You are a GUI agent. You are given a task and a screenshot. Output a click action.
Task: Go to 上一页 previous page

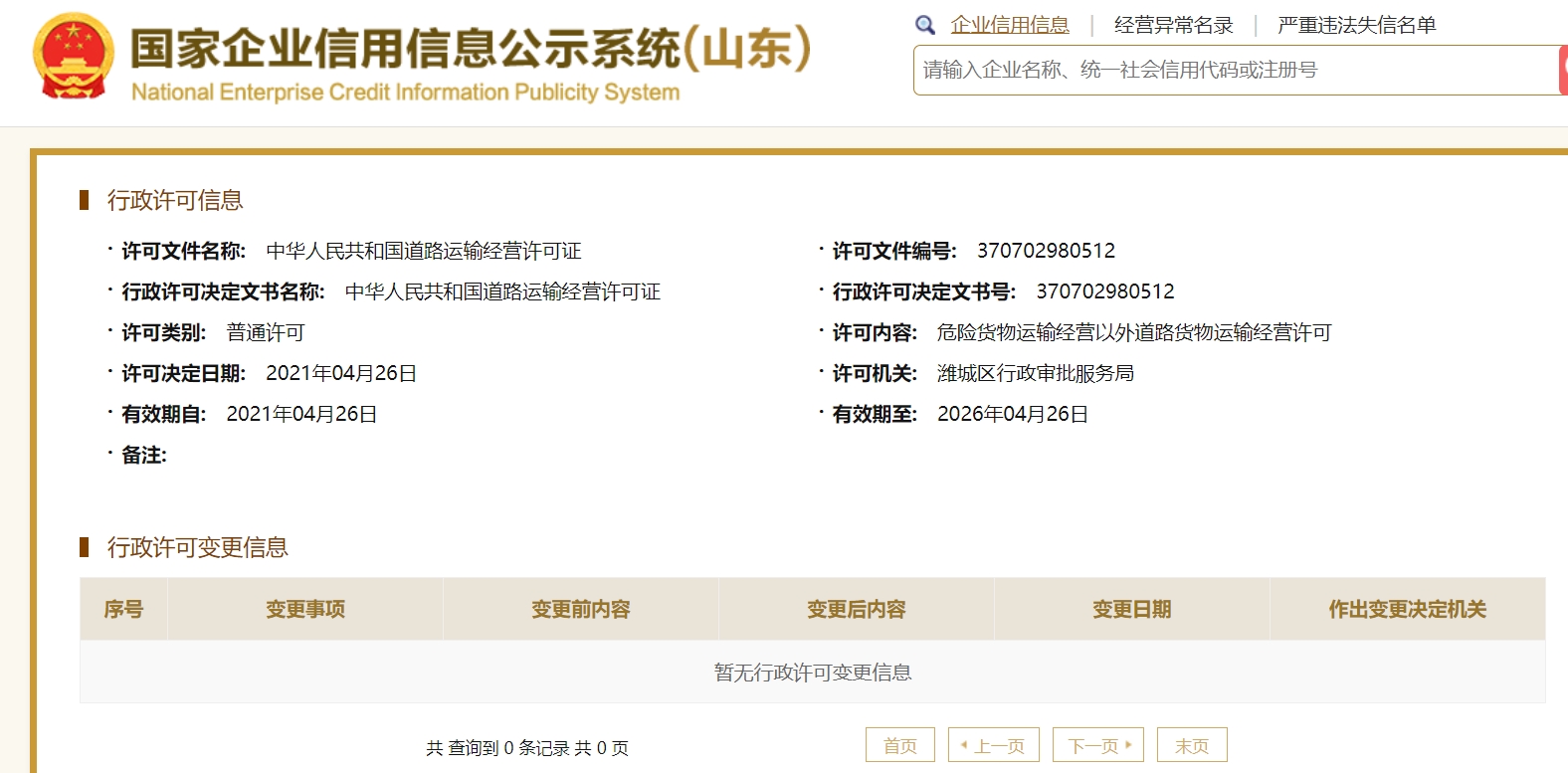(994, 745)
